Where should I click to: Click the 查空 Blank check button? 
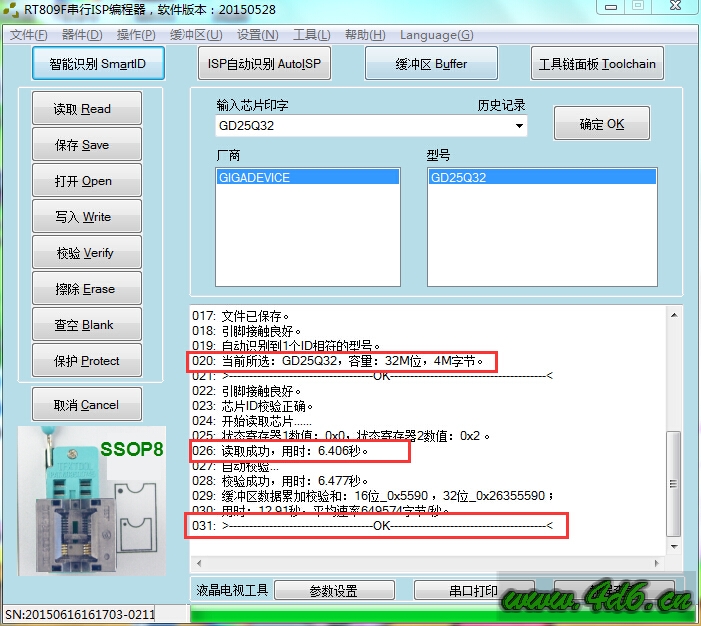click(x=87, y=324)
